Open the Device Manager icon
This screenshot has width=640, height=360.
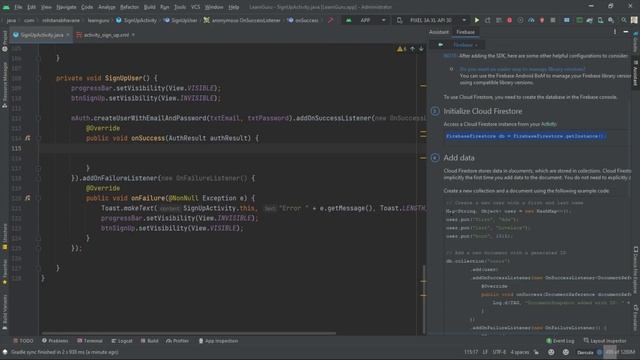pyautogui.click(x=600, y=20)
